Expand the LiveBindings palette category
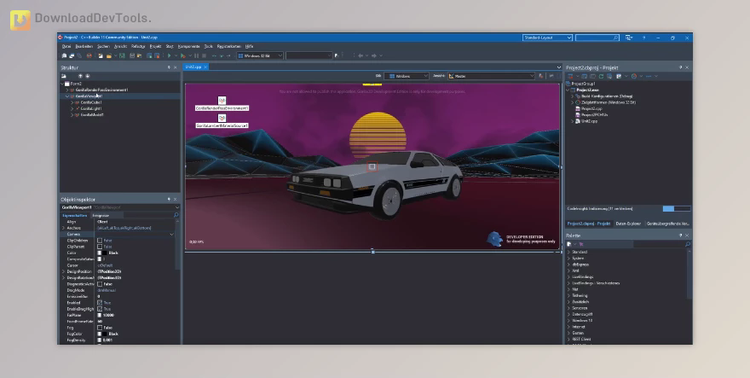Screen dimensions: 750x378 pyautogui.click(x=569, y=277)
